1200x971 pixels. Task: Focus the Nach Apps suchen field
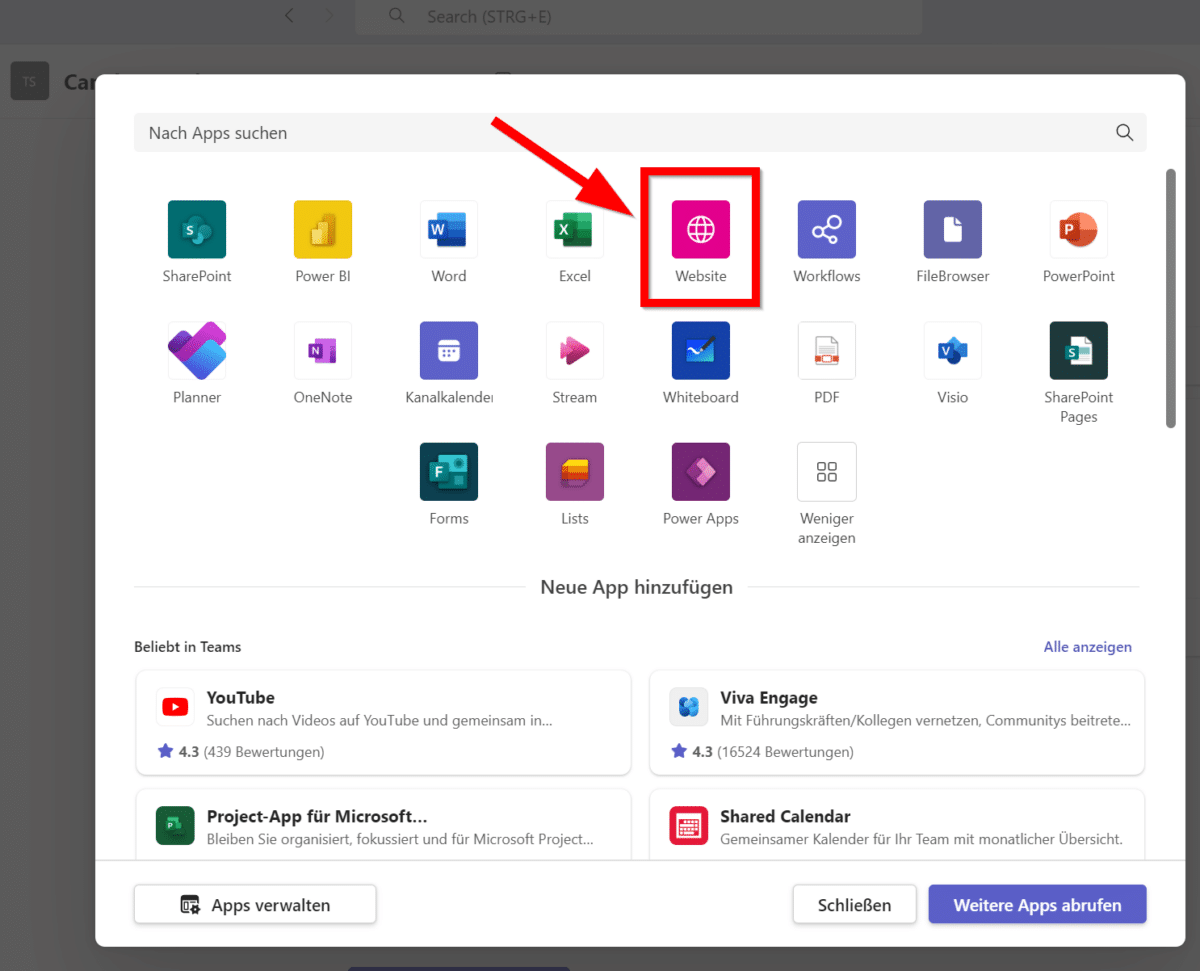(x=640, y=133)
